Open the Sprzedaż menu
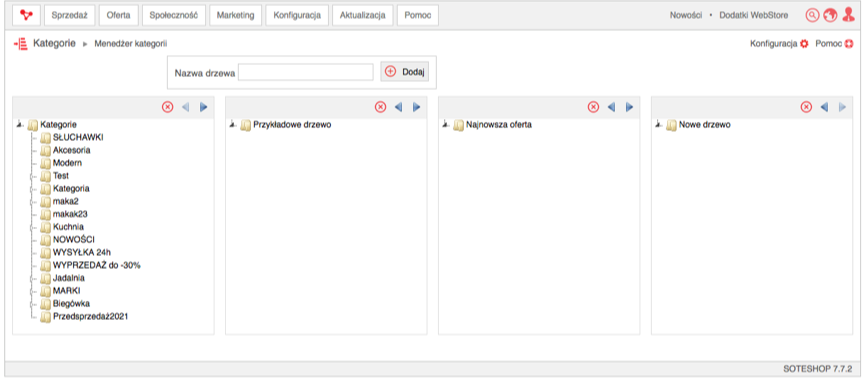This screenshot has width=864, height=380. pos(69,15)
